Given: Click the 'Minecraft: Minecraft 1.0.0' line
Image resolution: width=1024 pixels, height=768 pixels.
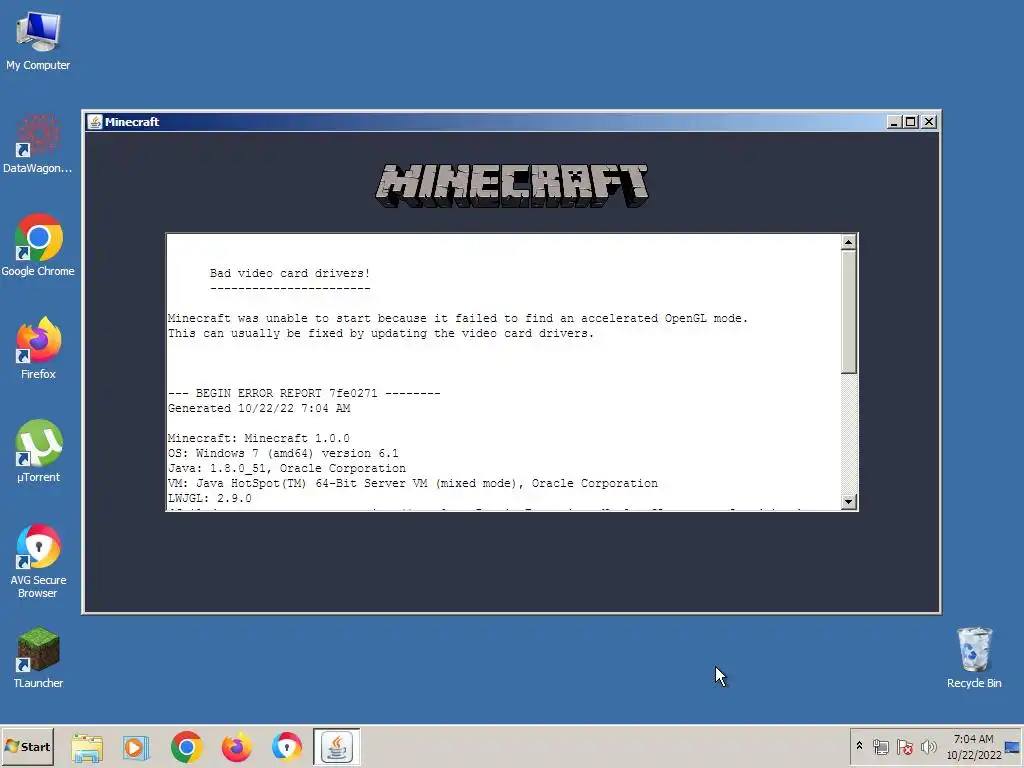Looking at the screenshot, I should pos(259,438).
